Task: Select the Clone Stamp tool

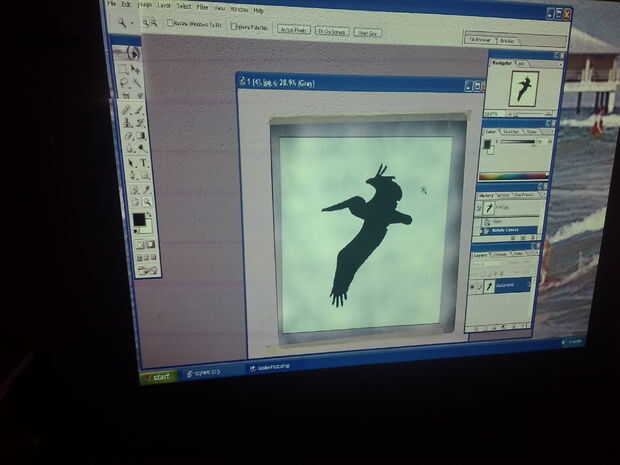Action: (128, 123)
